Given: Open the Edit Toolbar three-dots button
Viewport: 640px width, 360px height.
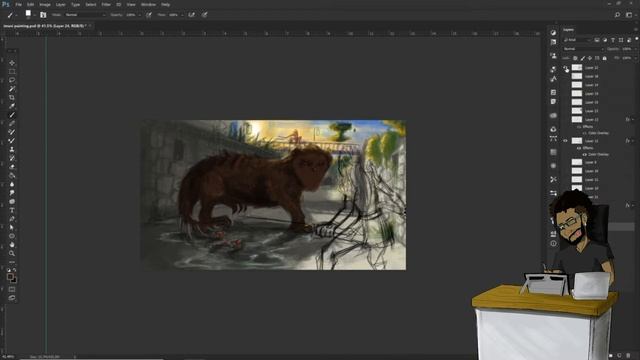Looking at the screenshot, I should (12, 262).
